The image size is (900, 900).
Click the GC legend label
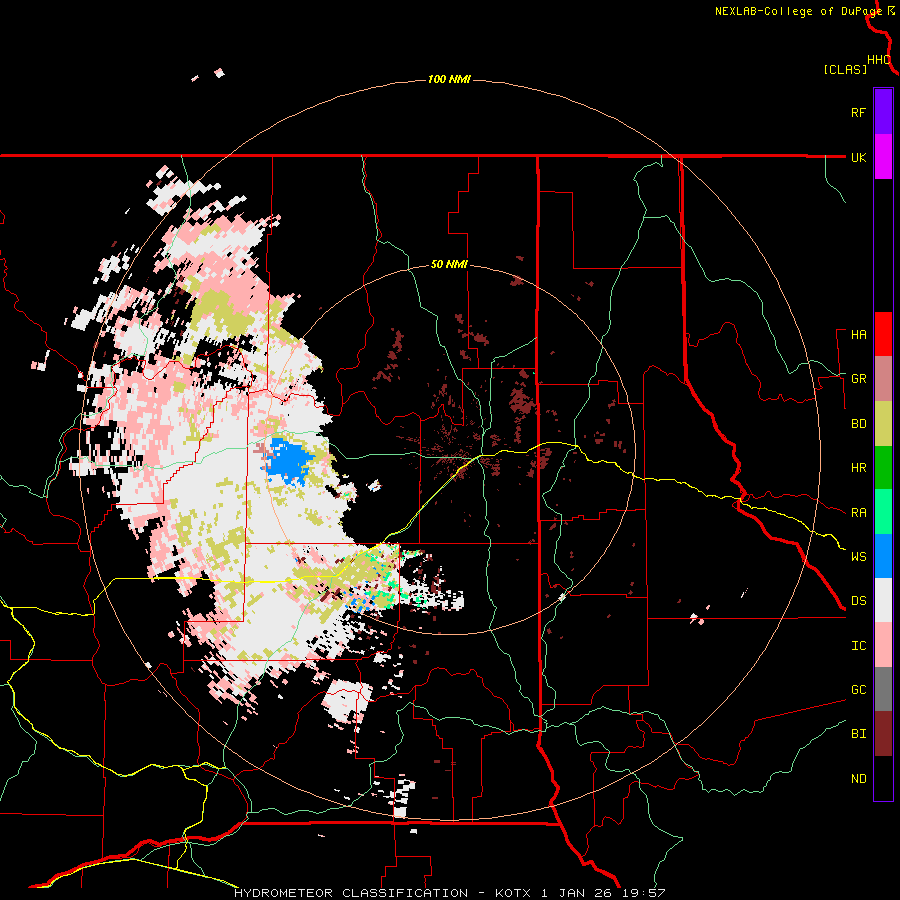point(859,690)
